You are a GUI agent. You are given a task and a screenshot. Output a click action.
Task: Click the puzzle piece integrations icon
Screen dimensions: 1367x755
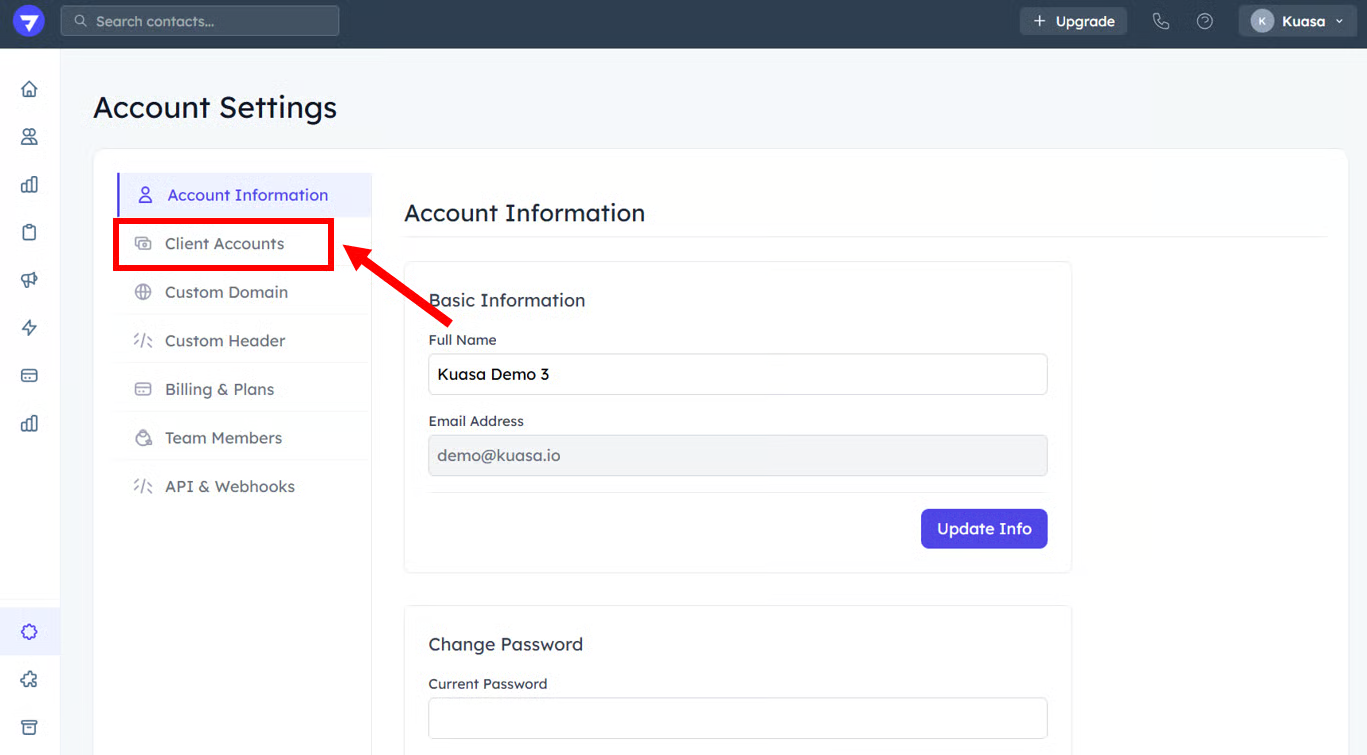point(29,680)
